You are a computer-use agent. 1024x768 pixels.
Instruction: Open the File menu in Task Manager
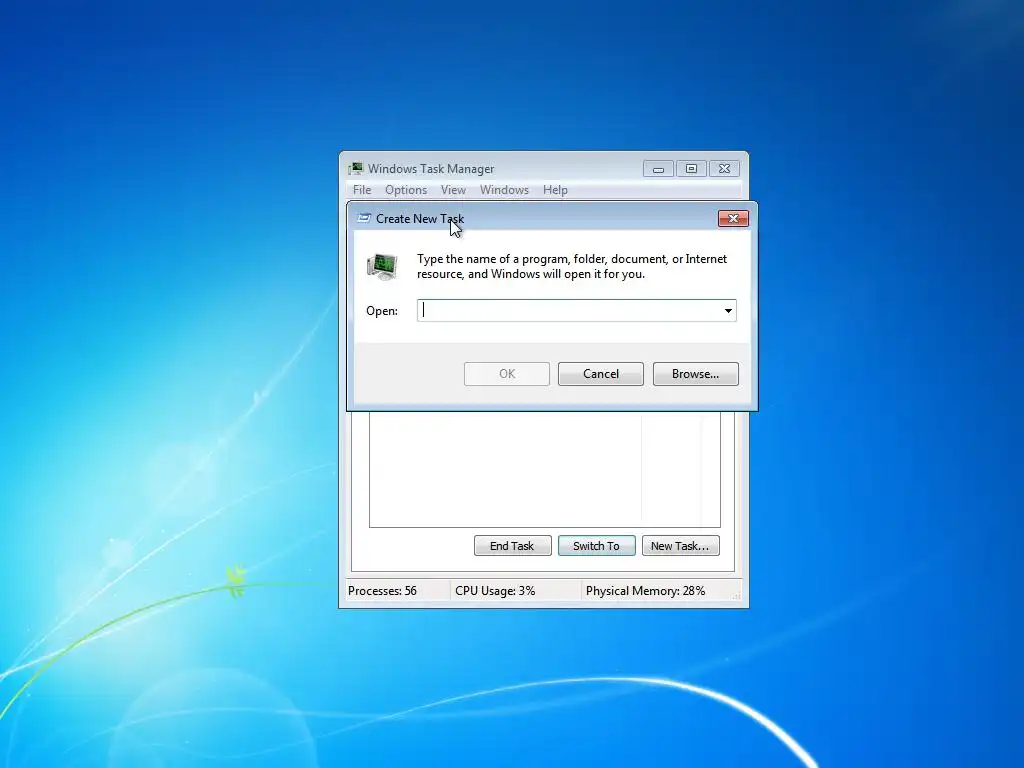(362, 190)
